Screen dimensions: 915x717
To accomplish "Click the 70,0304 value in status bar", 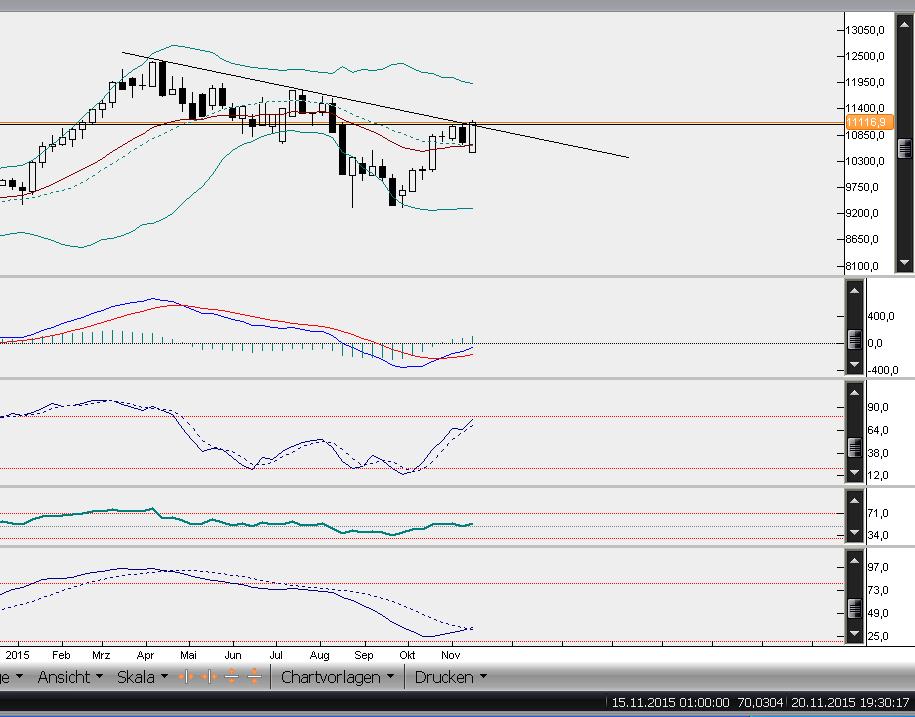I will [x=760, y=702].
